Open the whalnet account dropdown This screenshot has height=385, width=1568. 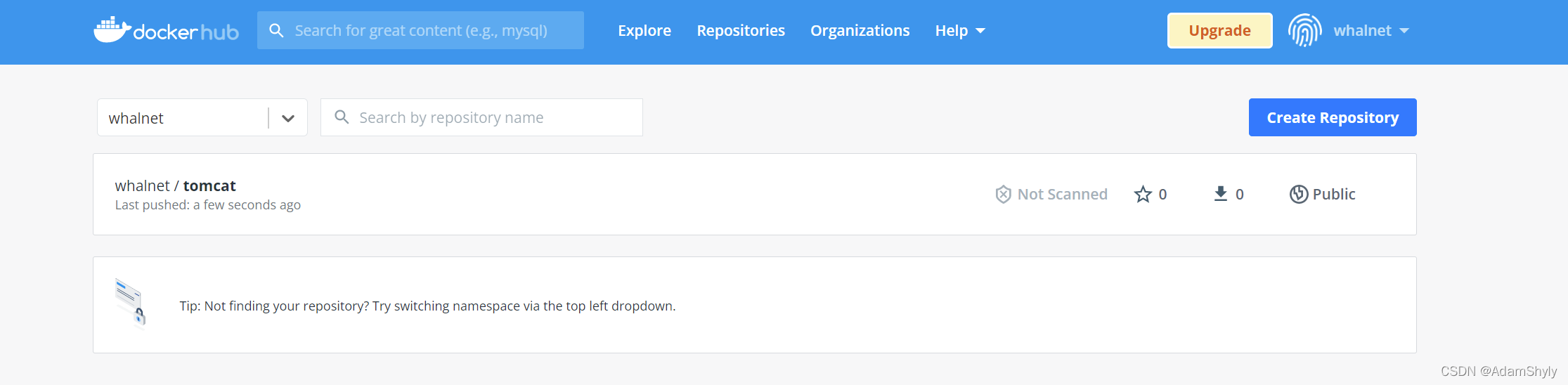pos(1371,30)
